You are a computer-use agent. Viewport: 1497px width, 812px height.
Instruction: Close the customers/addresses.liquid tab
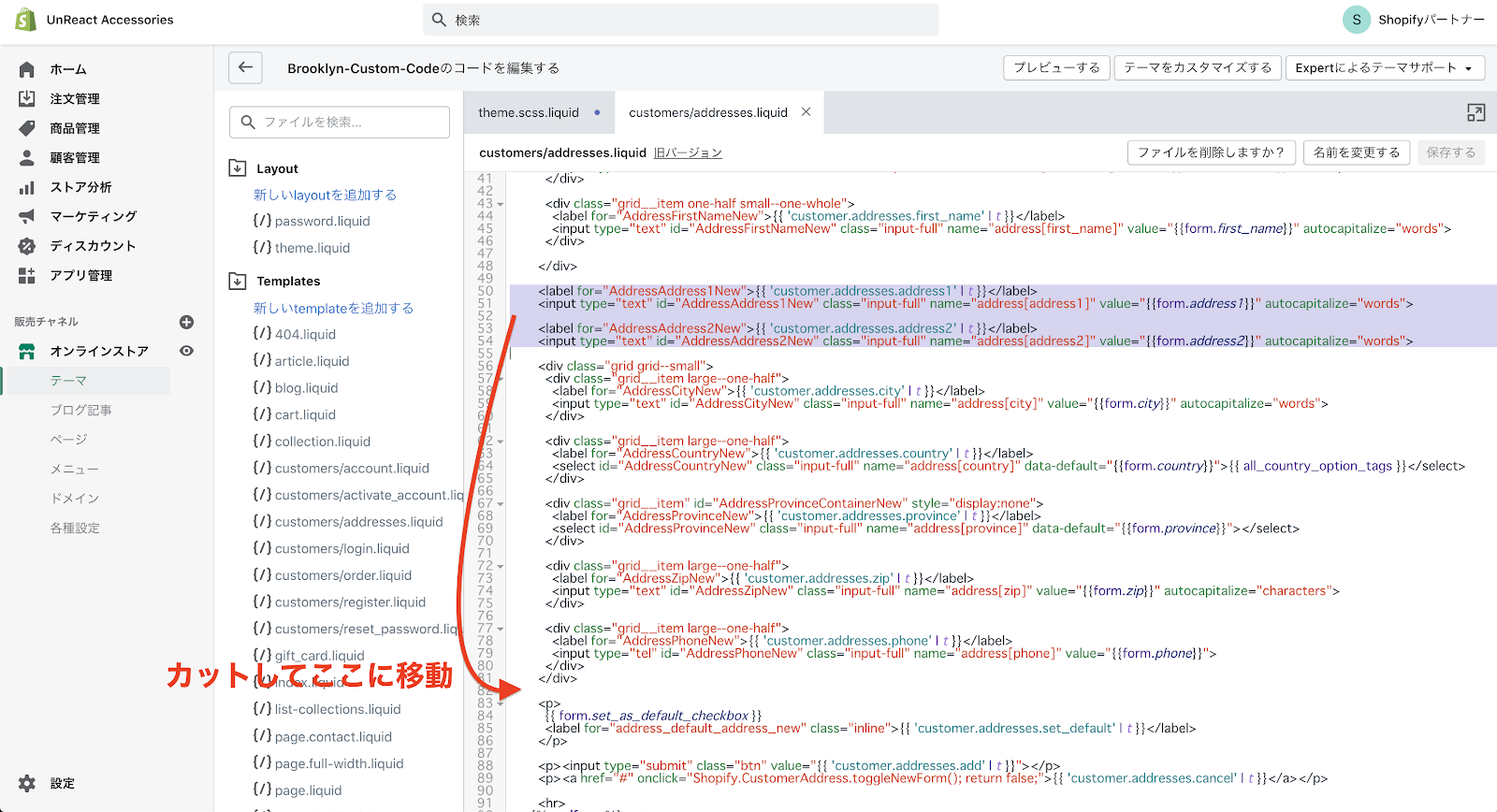pos(806,112)
